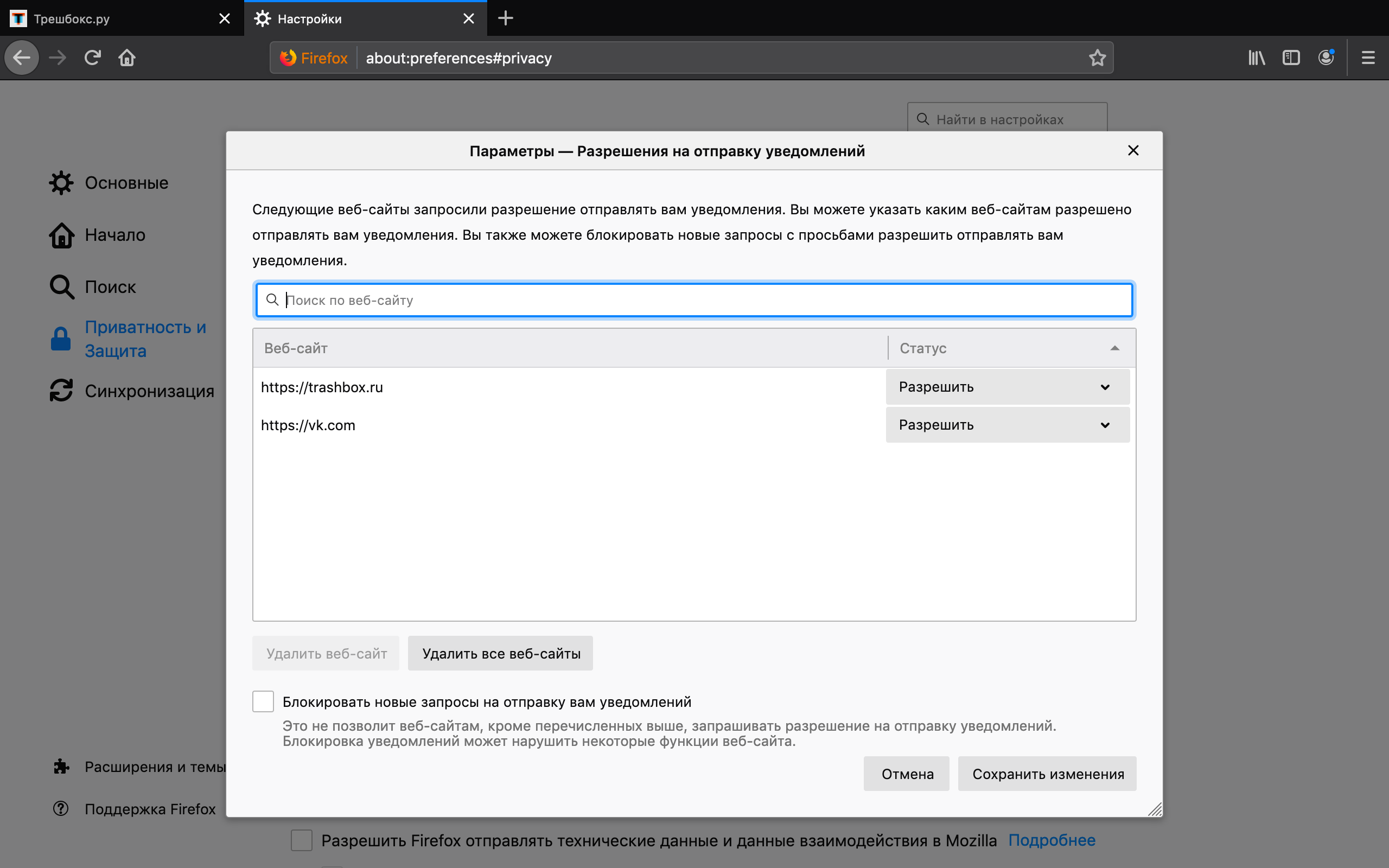Open the Основные settings category
This screenshot has width=1389, height=868.
126,183
